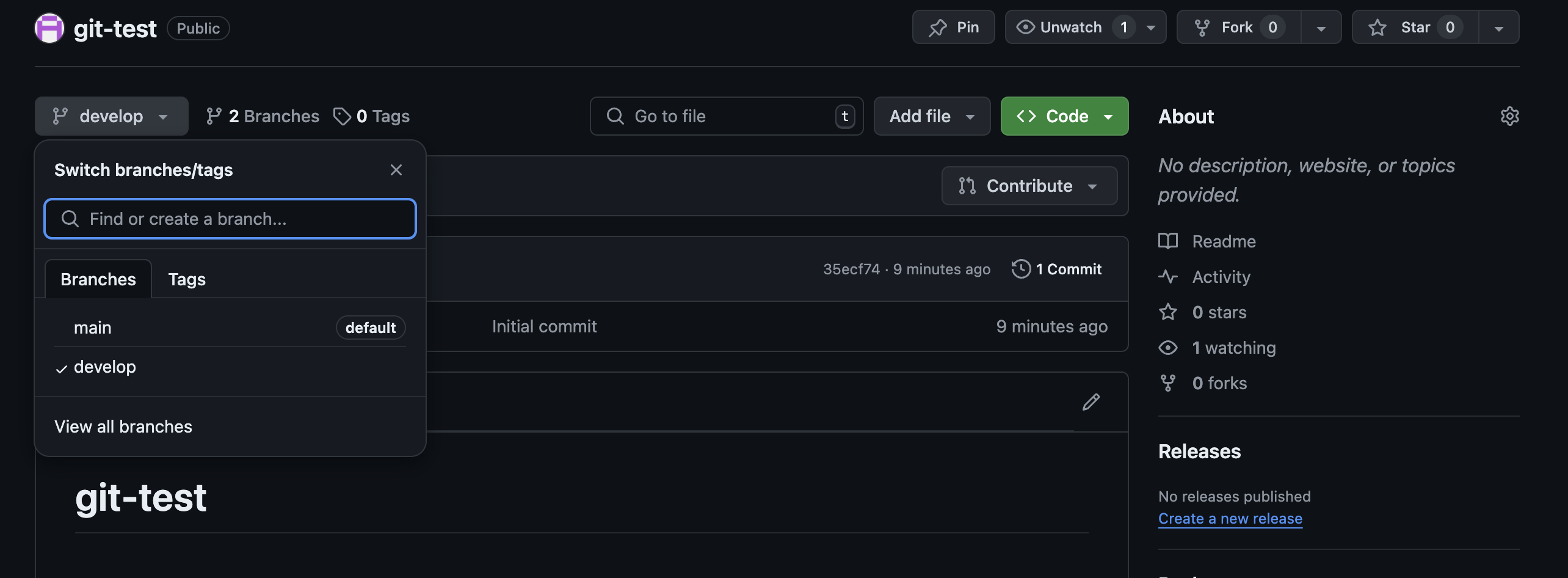Click the star icon beside 0 stars
Image resolution: width=1568 pixels, height=578 pixels.
click(x=1168, y=312)
